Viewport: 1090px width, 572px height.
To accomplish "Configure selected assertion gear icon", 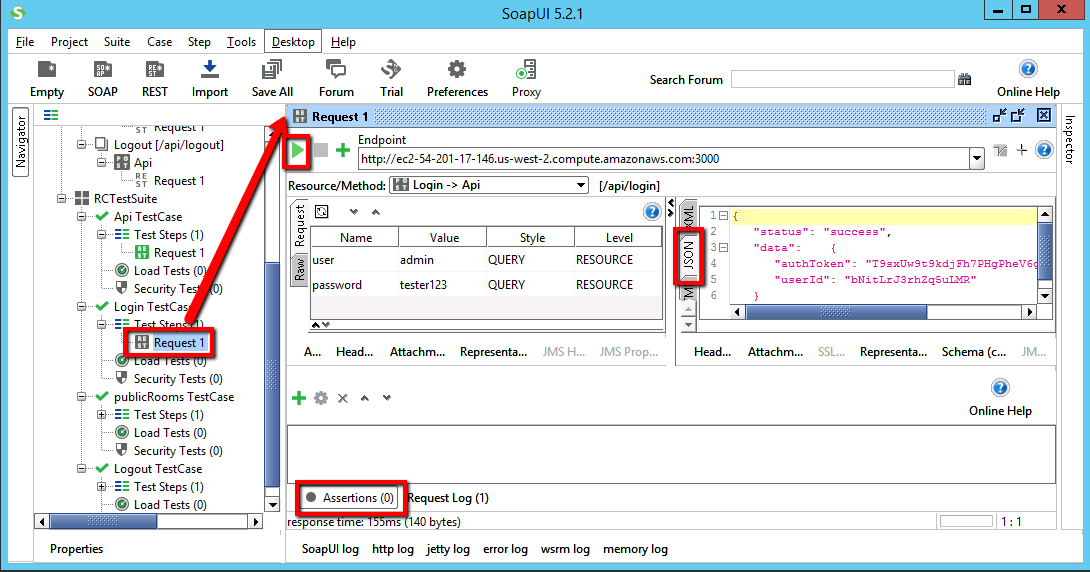I will [320, 398].
